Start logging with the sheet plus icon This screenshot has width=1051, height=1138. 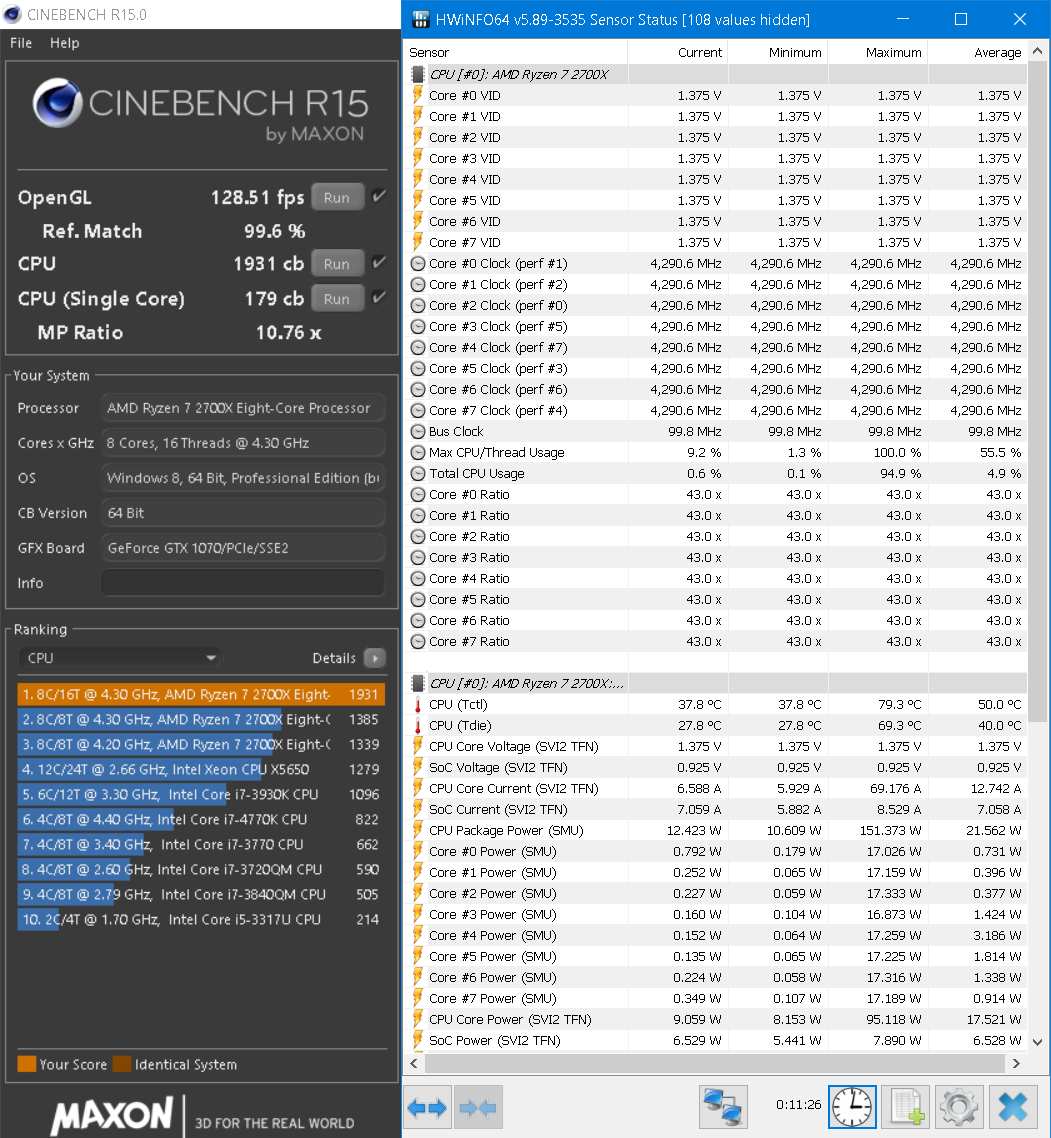tap(905, 1107)
